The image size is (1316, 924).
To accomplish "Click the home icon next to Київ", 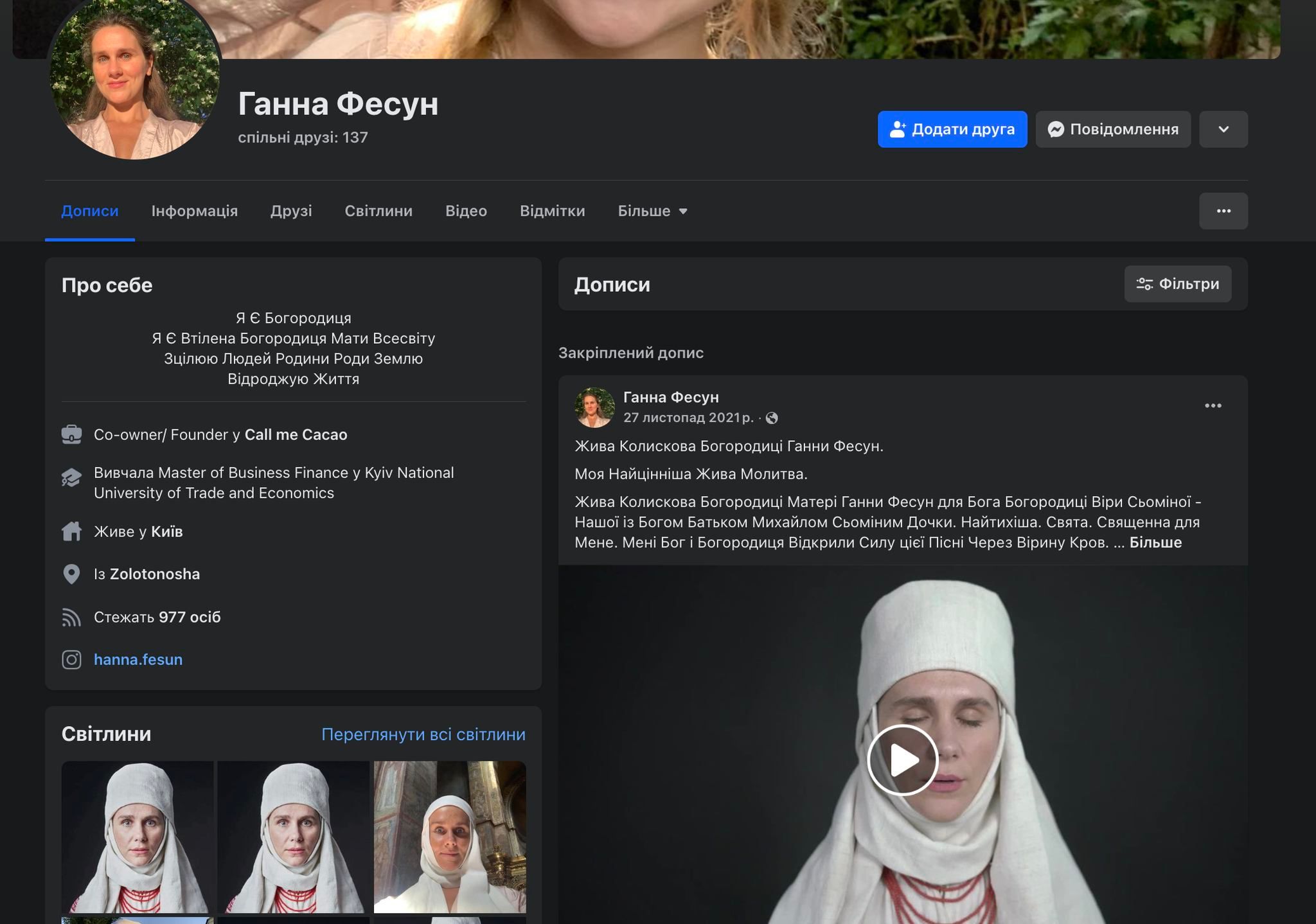I will pyautogui.click(x=71, y=531).
